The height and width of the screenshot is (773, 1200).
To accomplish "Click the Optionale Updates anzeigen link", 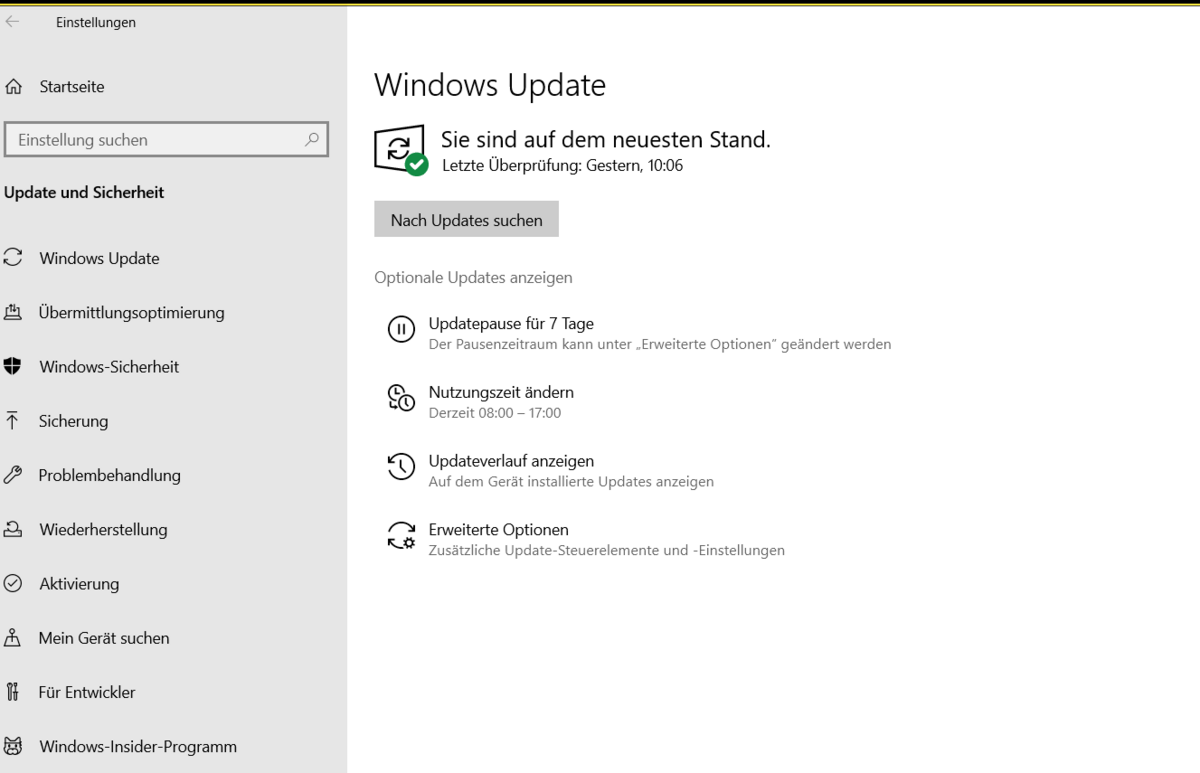I will (473, 278).
